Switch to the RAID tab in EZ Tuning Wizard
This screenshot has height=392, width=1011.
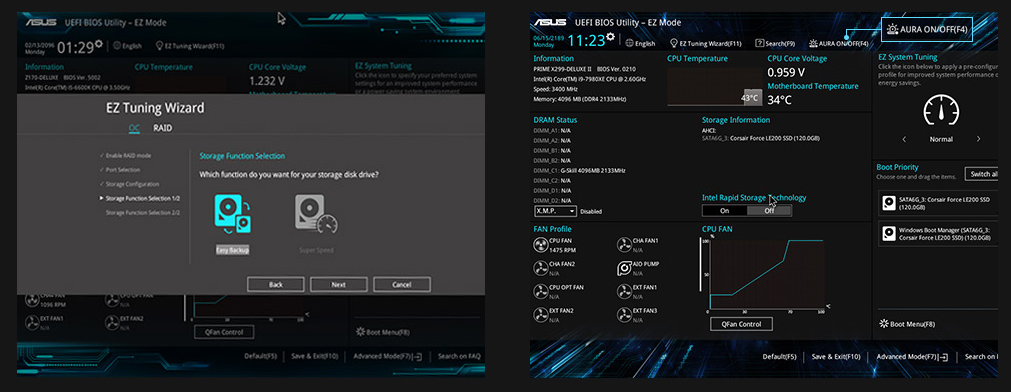[162, 128]
